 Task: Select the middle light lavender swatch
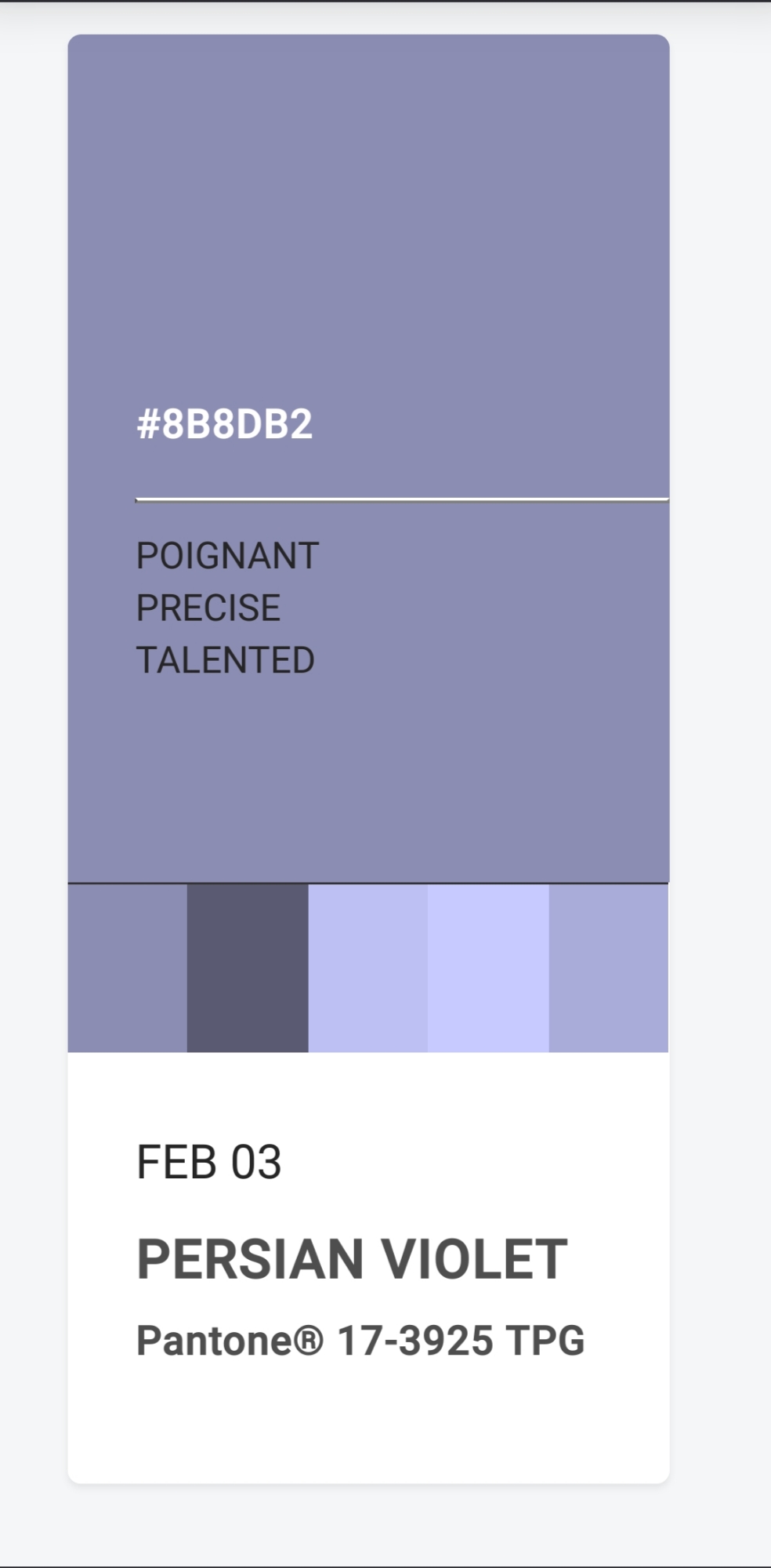coord(368,968)
